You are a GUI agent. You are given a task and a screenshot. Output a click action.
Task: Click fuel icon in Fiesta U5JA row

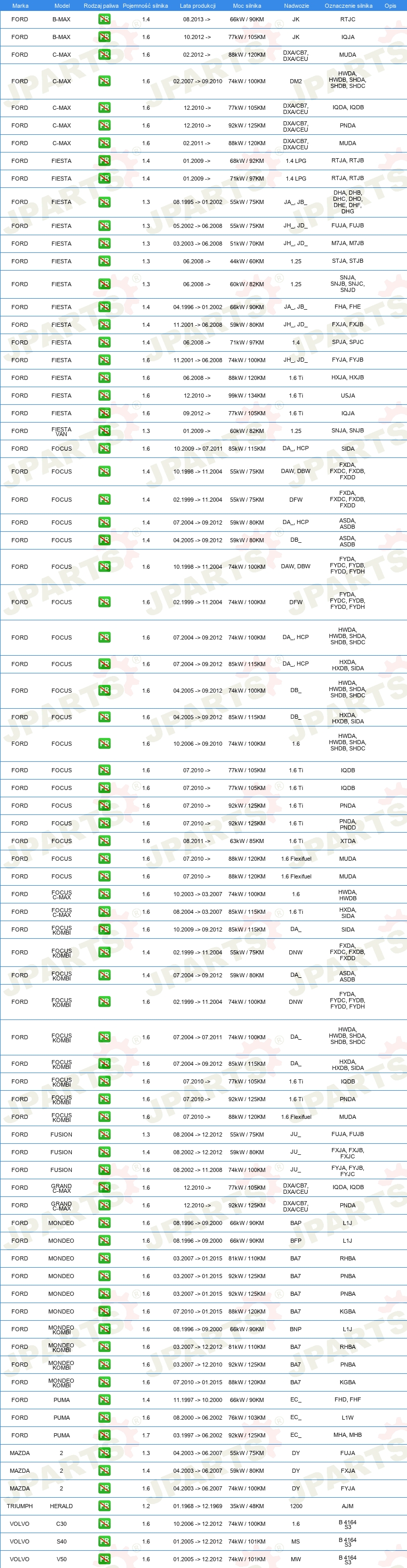pyautogui.click(x=104, y=396)
